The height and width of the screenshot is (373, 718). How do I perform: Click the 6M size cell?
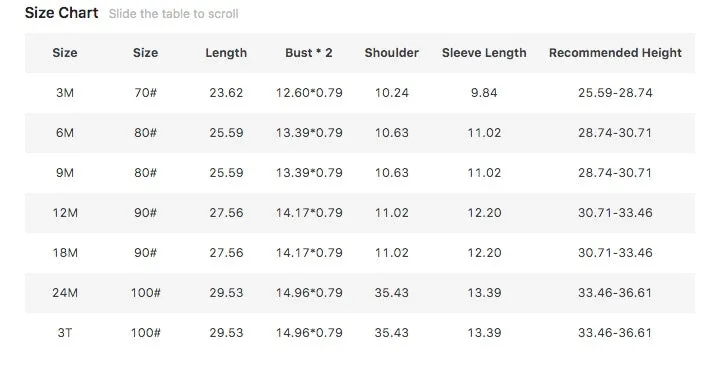pyautogui.click(x=65, y=133)
